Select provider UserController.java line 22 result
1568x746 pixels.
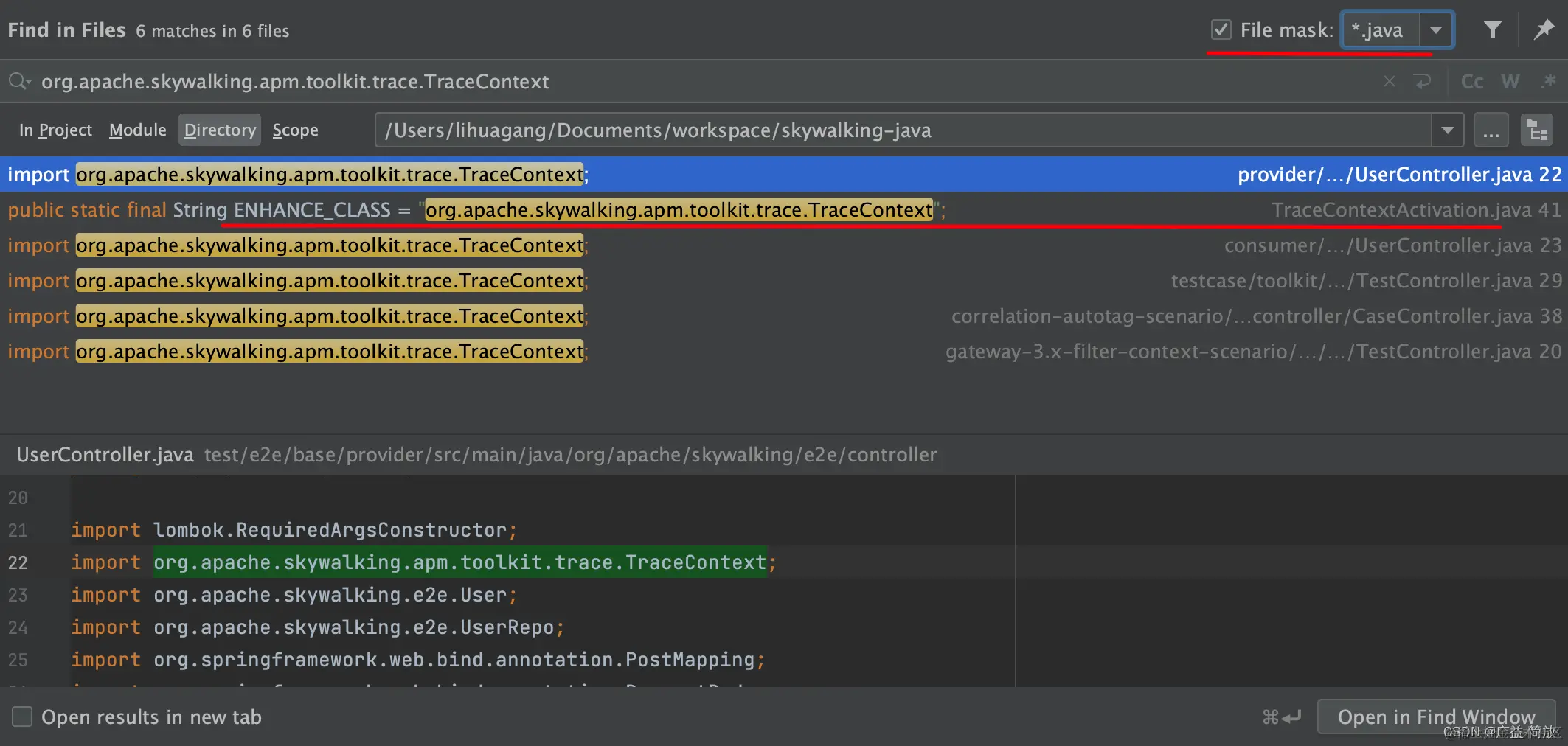click(x=784, y=174)
